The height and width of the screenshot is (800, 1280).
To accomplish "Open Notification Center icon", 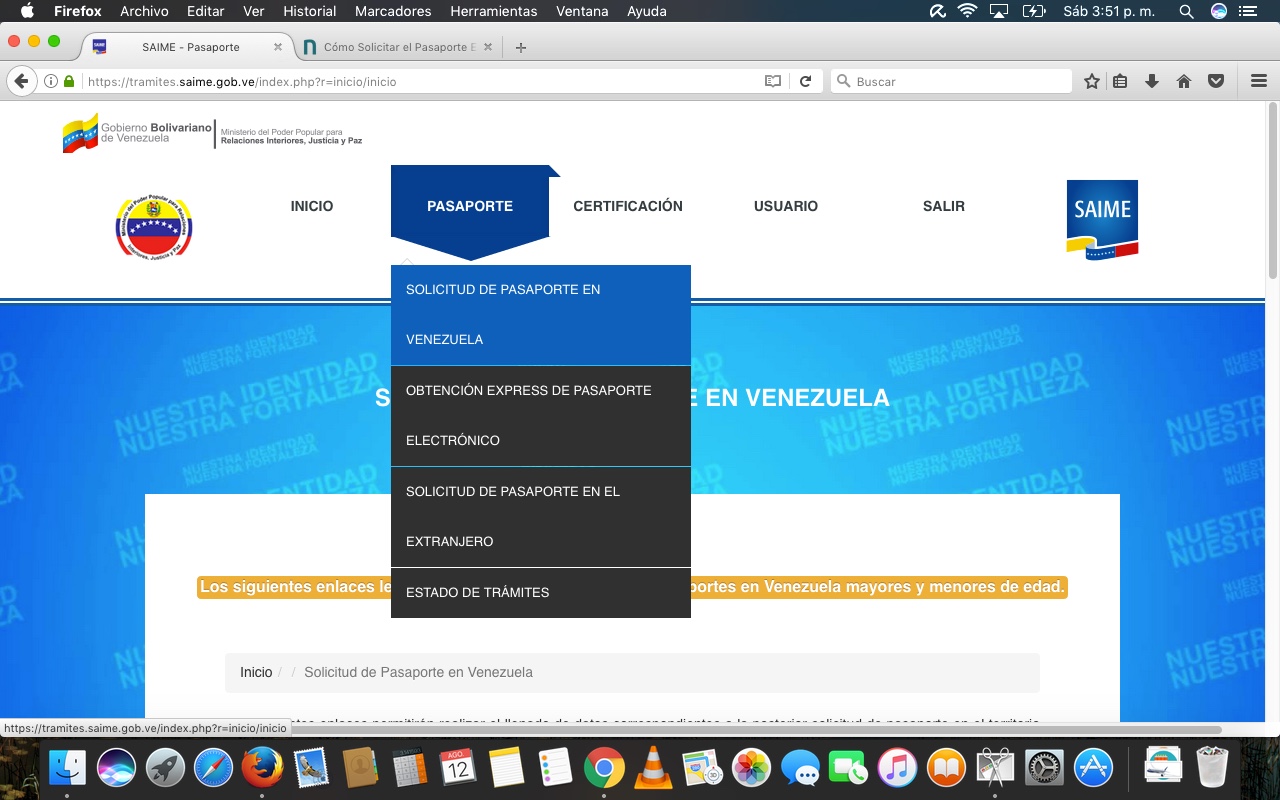I will tap(1248, 11).
